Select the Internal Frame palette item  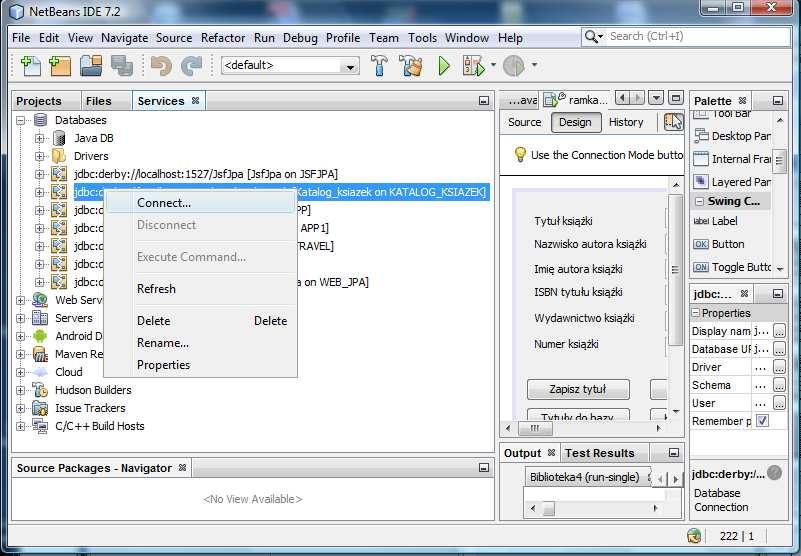(x=732, y=159)
